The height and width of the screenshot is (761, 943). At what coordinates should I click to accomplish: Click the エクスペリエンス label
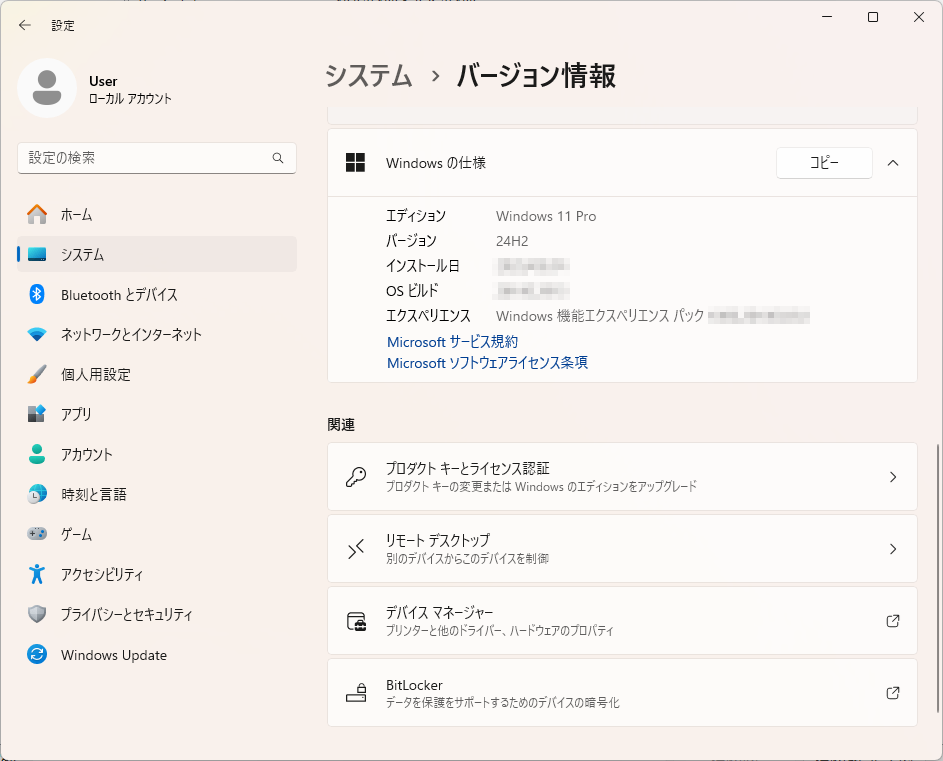[x=428, y=316]
